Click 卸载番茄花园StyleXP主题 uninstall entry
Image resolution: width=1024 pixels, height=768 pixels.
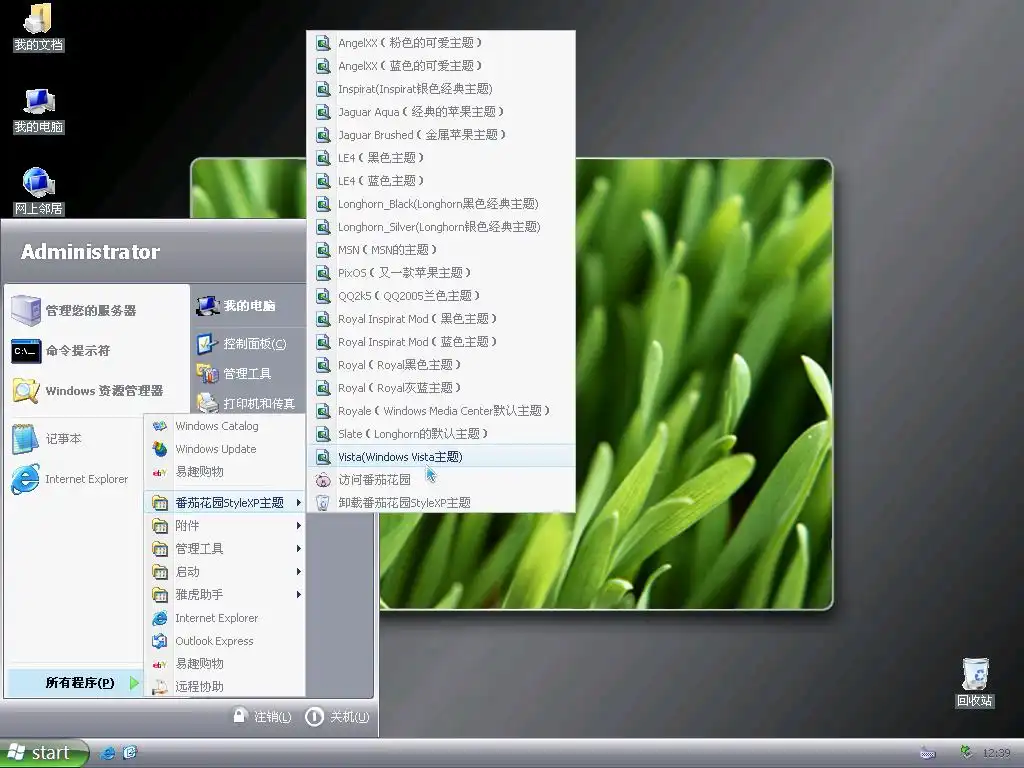441,502
